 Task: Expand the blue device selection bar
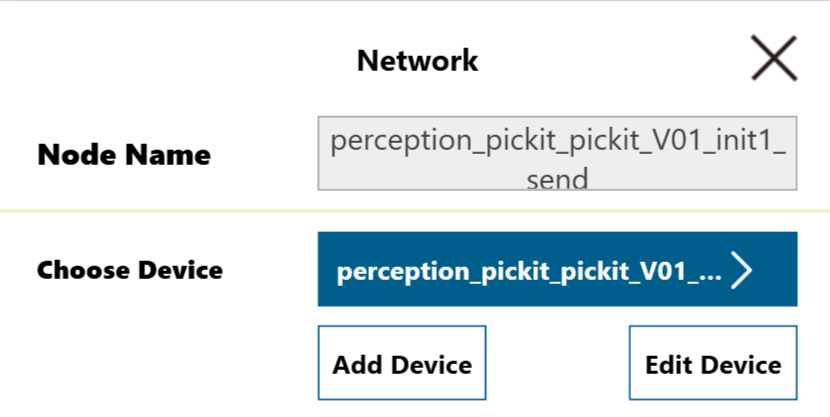coord(557,270)
